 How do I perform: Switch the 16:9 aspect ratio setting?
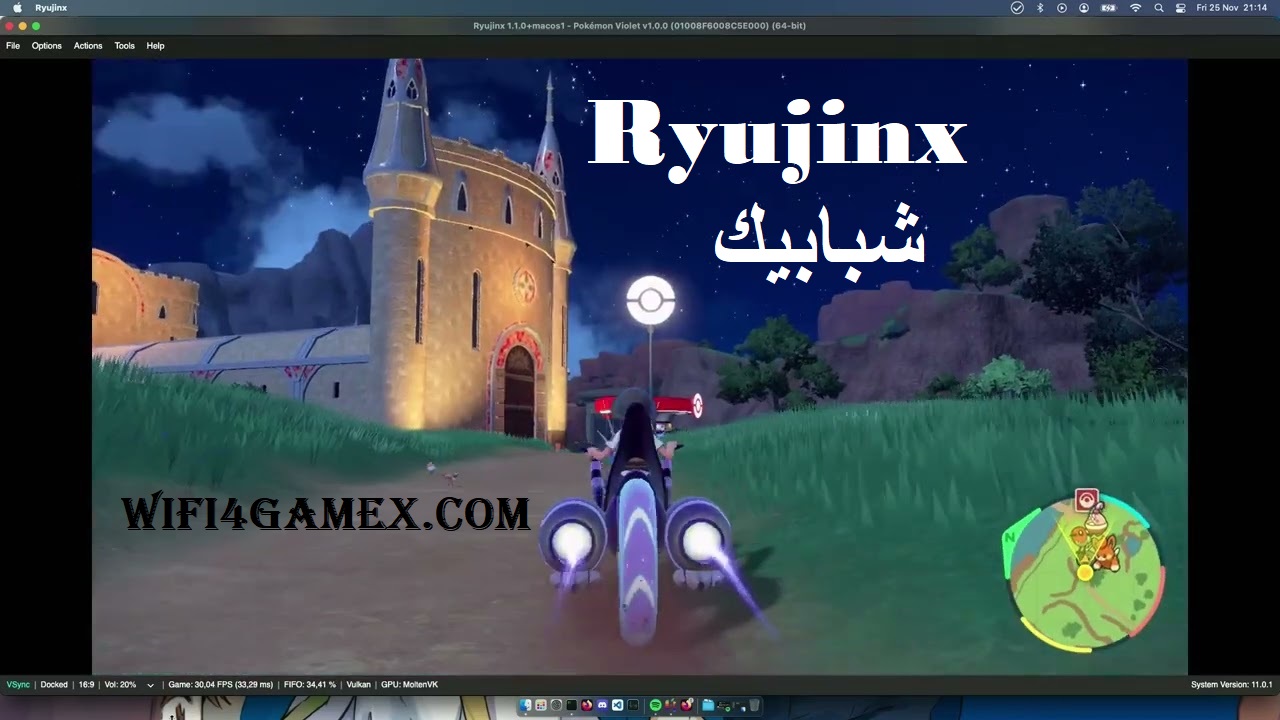(86, 685)
